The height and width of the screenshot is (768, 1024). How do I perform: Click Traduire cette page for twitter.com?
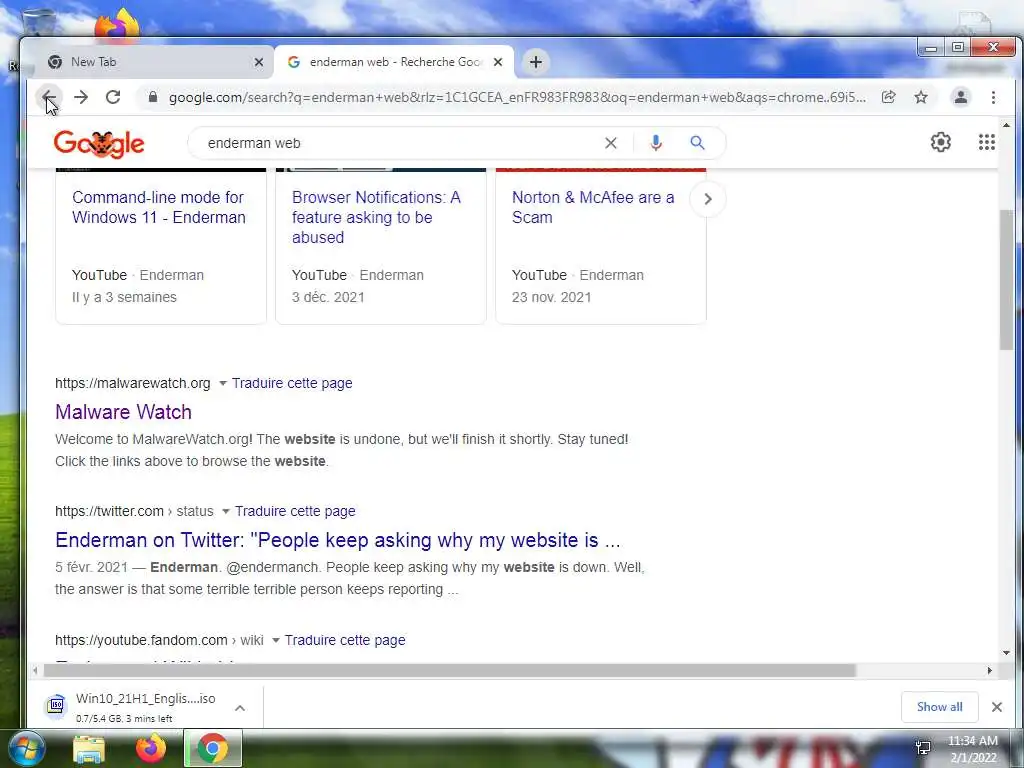click(295, 511)
